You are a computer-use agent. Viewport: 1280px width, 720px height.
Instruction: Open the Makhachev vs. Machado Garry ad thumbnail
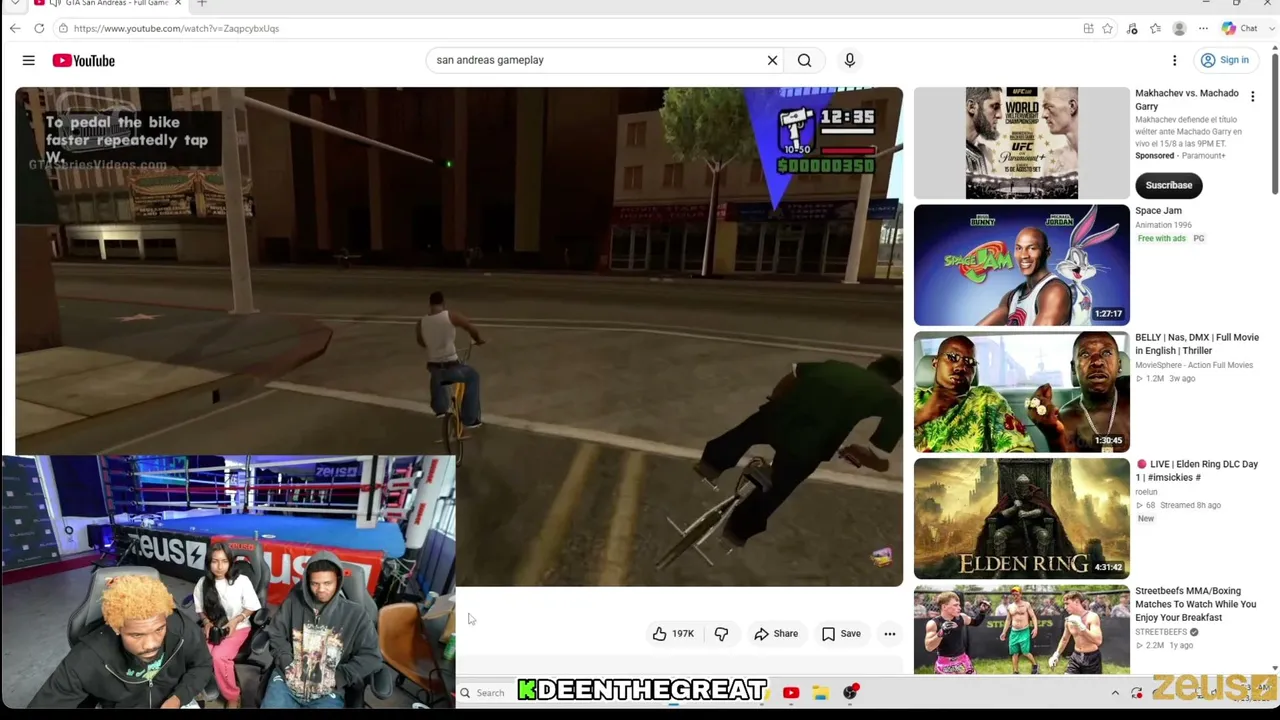tap(1021, 143)
